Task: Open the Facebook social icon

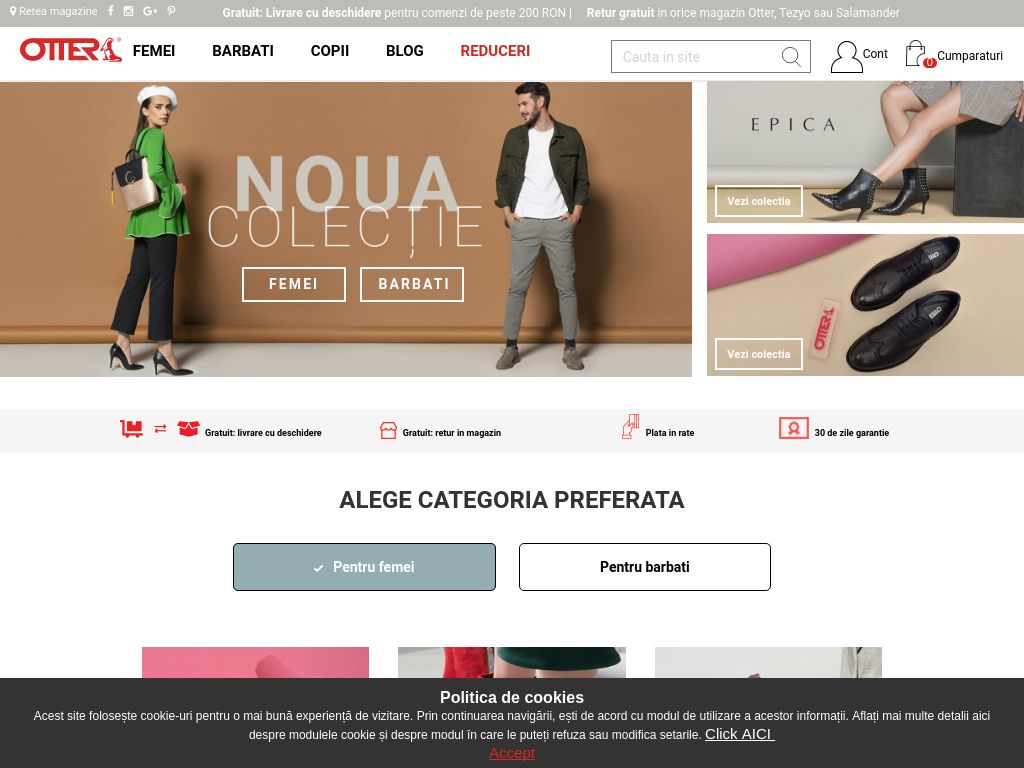Action: pyautogui.click(x=110, y=11)
